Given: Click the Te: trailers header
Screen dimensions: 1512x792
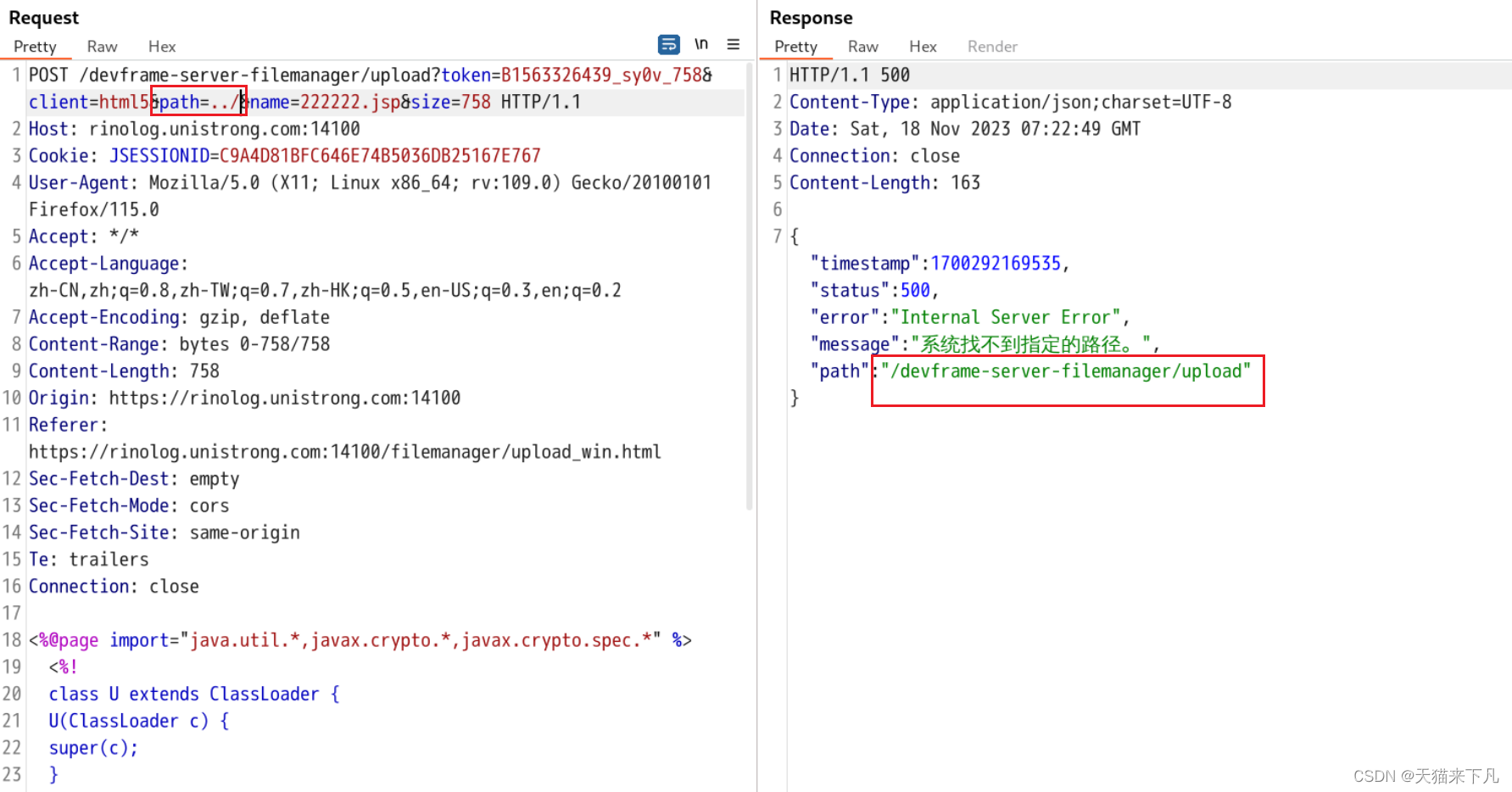Looking at the screenshot, I should (x=89, y=560).
